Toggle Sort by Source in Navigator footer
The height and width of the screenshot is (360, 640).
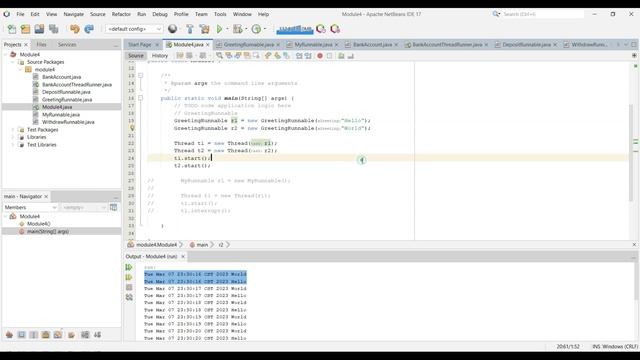click(x=97, y=335)
